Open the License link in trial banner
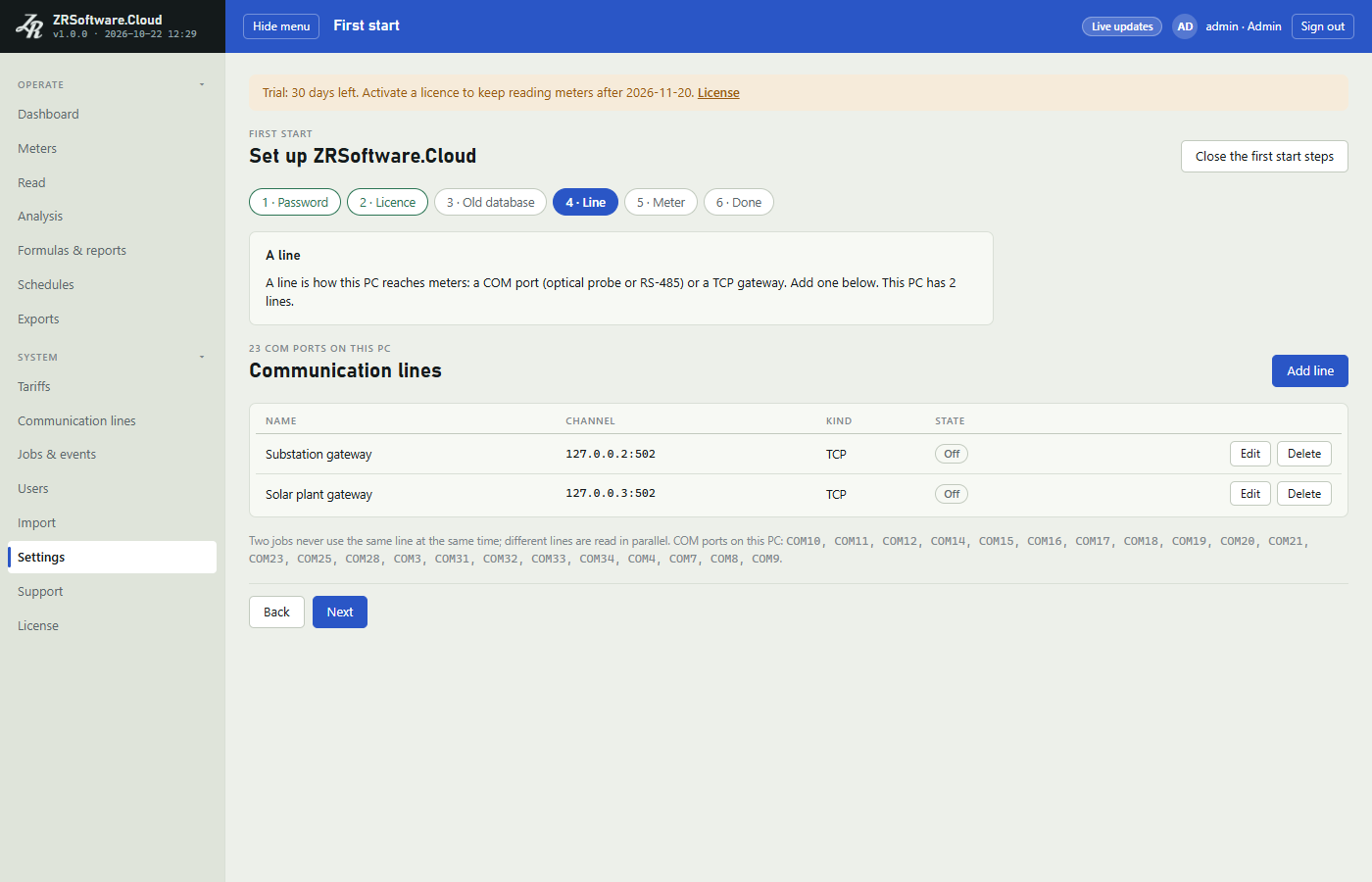Image resolution: width=1372 pixels, height=882 pixels. click(x=718, y=93)
